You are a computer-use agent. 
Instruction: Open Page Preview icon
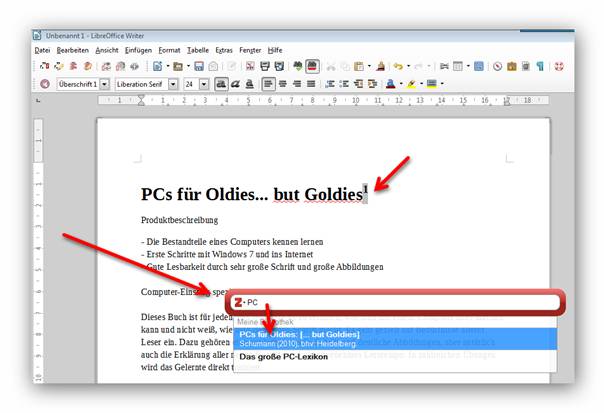pos(279,66)
